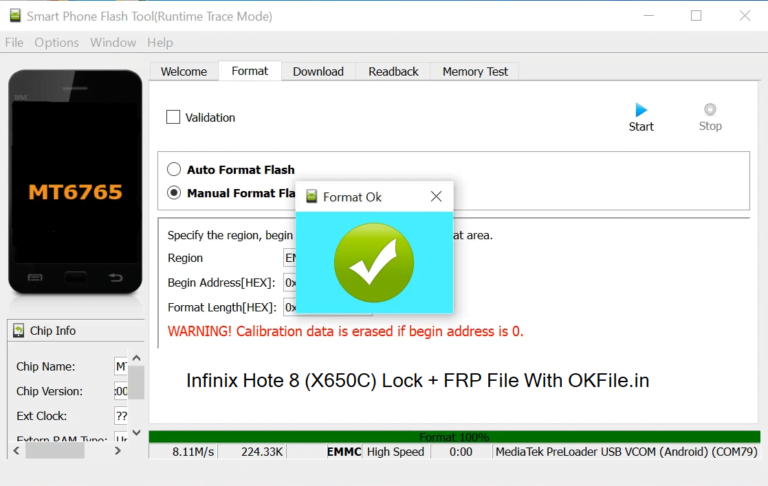Click the EMMC status entry
The width and height of the screenshot is (768, 486).
(344, 452)
